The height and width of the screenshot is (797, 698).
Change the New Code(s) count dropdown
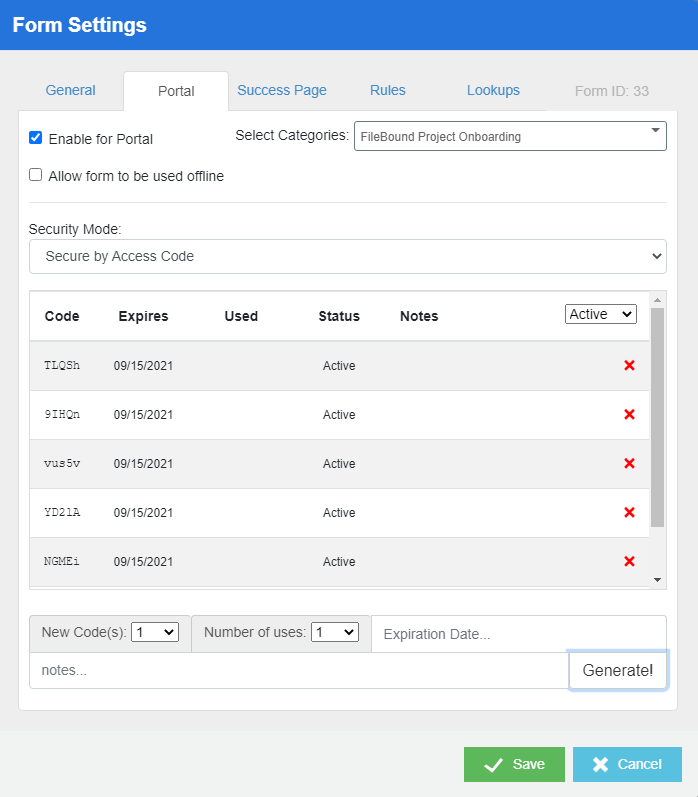coord(155,632)
